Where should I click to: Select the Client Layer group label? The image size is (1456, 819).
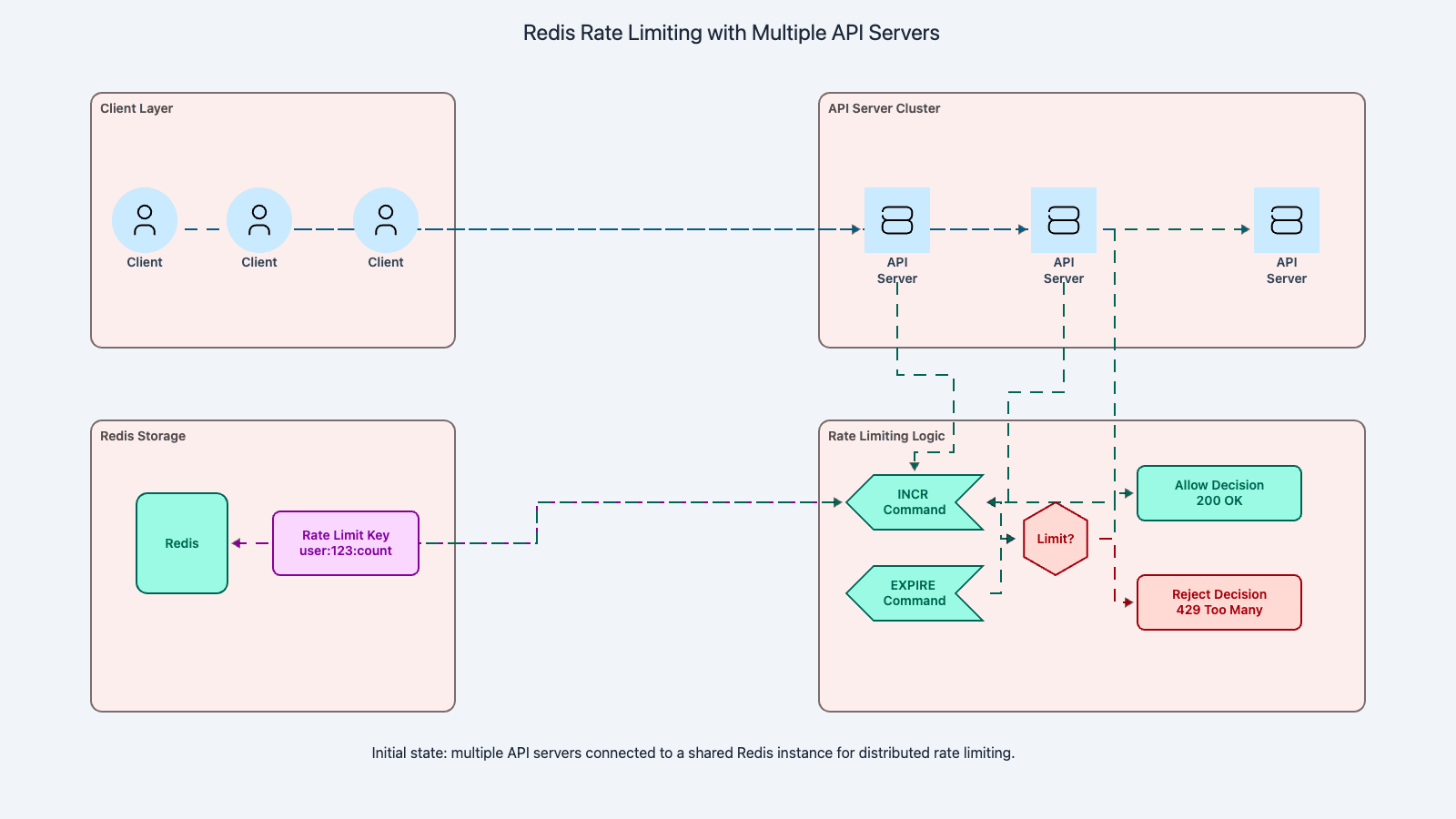pyautogui.click(x=136, y=108)
